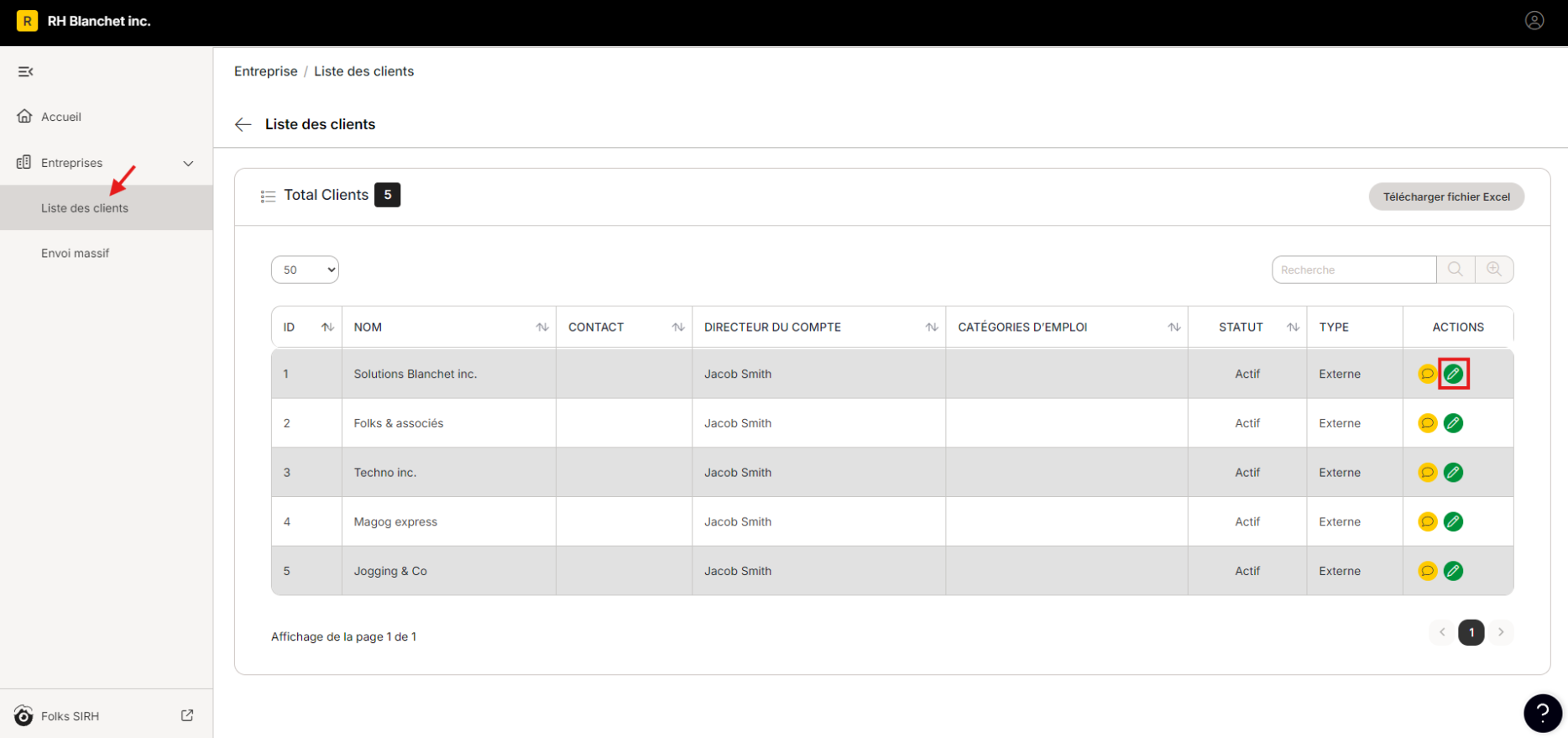1568x738 pixels.
Task: Open comments for Solutions Blanchet inc.
Action: (1427, 374)
